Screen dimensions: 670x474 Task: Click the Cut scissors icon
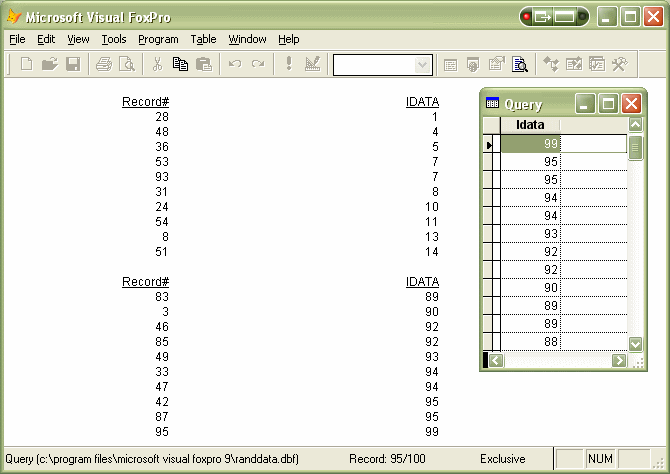[157, 64]
